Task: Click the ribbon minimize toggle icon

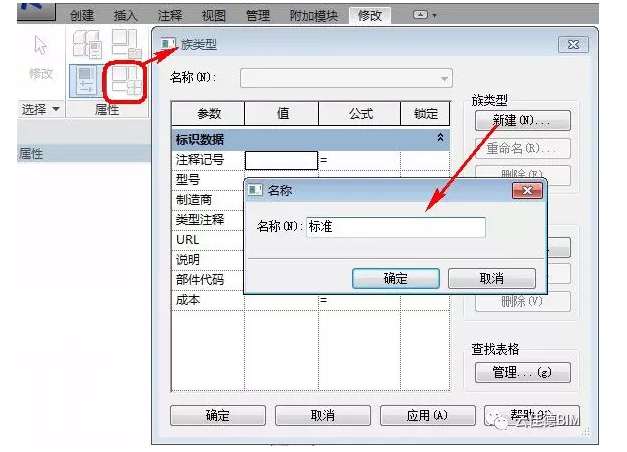Action: [420, 15]
